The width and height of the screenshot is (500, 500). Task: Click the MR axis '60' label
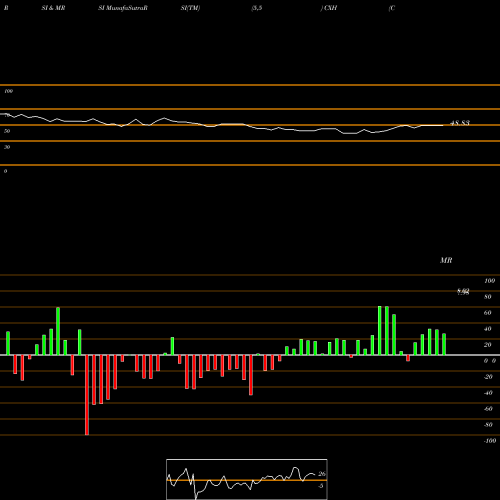488,313
